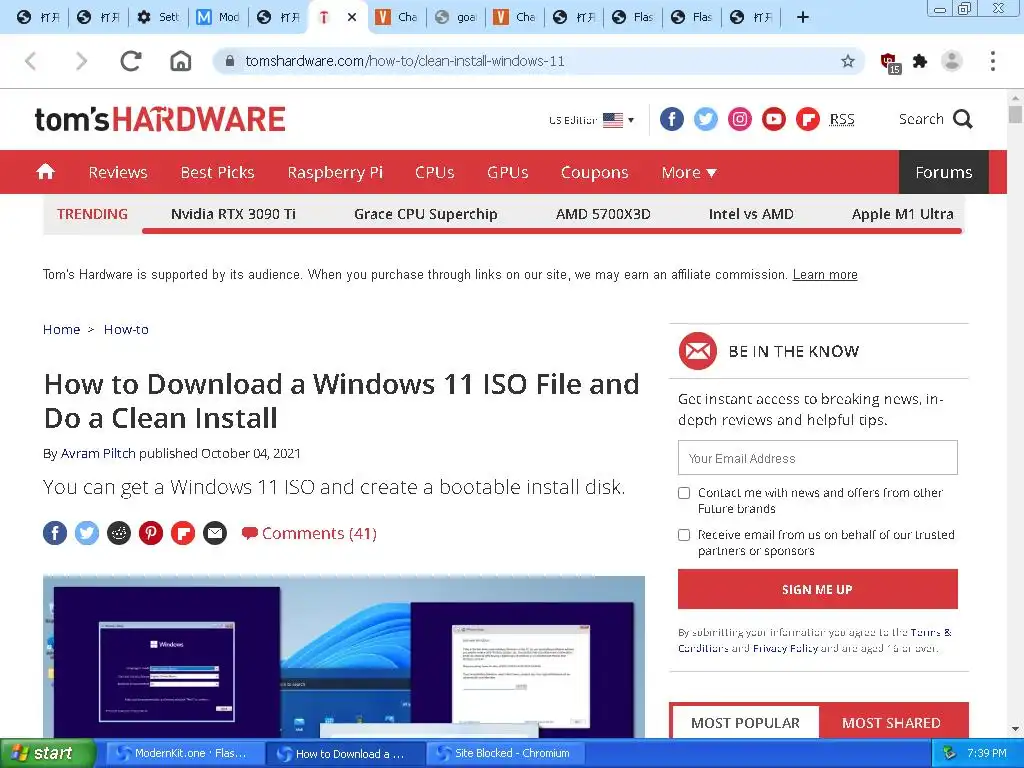Click the header Facebook icon
1024x768 pixels.
[671, 120]
